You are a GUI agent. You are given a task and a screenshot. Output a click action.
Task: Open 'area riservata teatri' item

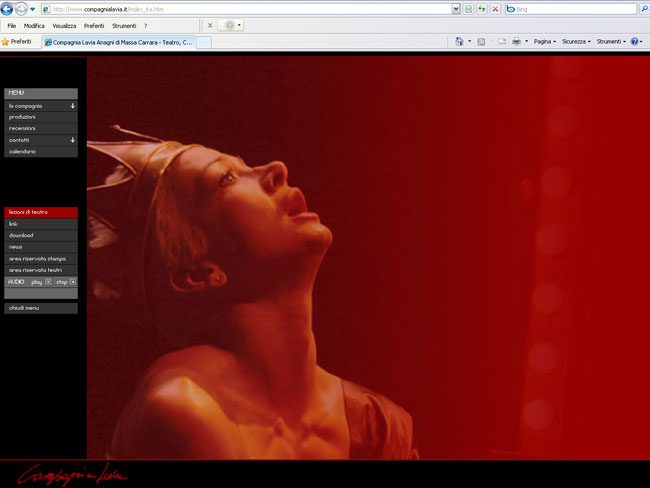[x=41, y=270]
